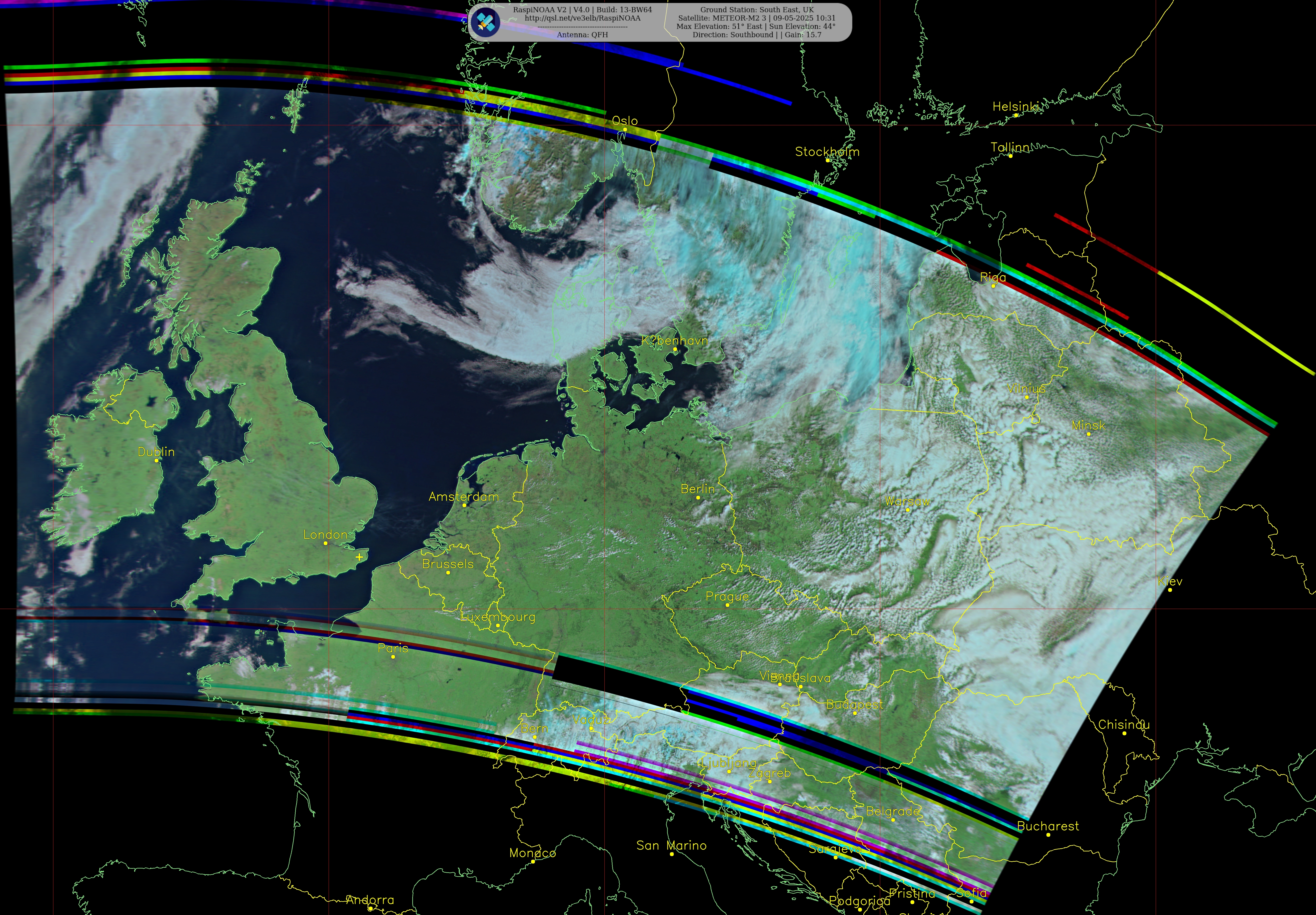This screenshot has height=915, width=1316.
Task: Click the Tallinn city label
Action: (x=1010, y=147)
